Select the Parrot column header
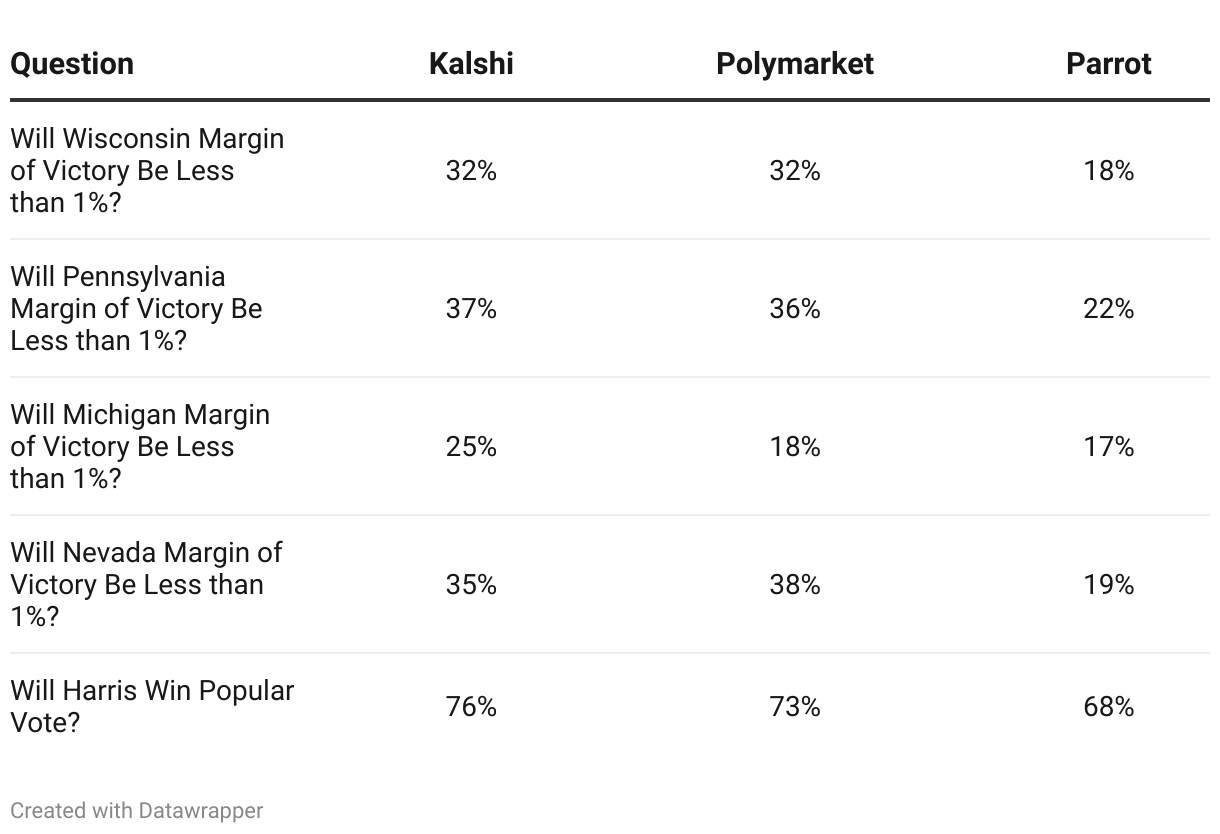1220x834 pixels. 1109,64
